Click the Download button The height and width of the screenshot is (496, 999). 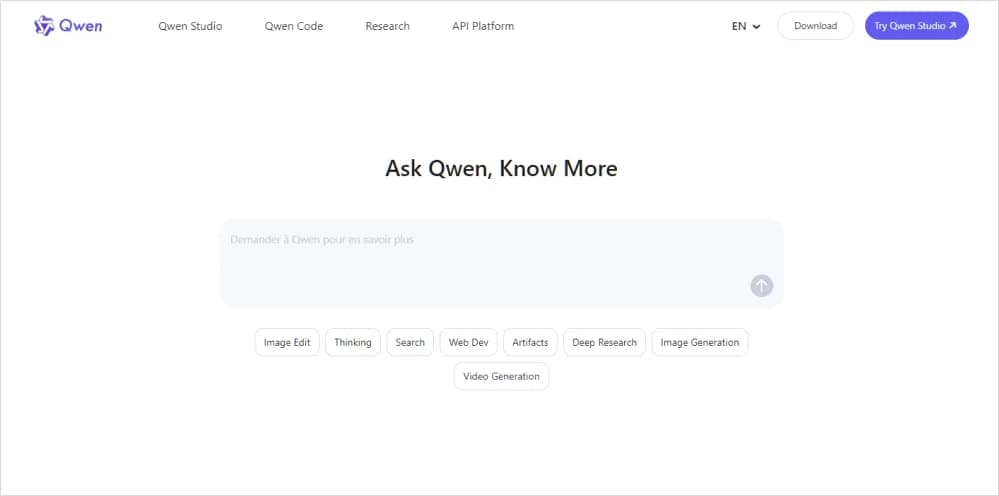pyautogui.click(x=815, y=26)
